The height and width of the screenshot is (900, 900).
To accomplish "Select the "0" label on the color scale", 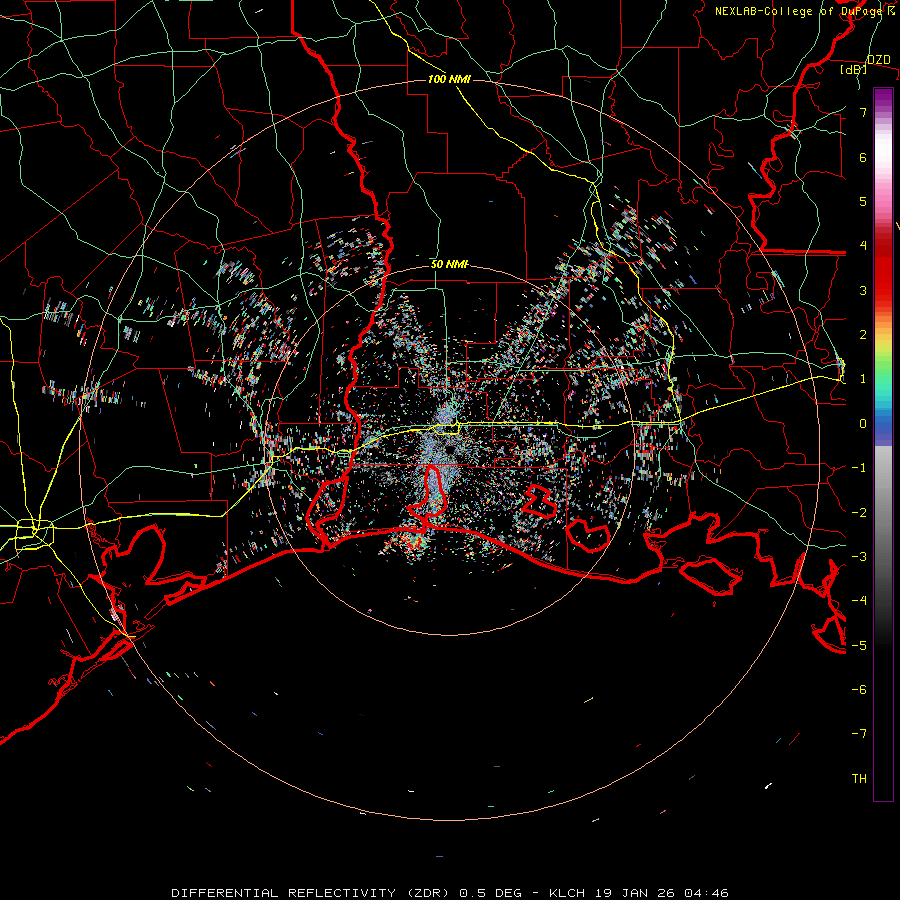I will coord(863,424).
